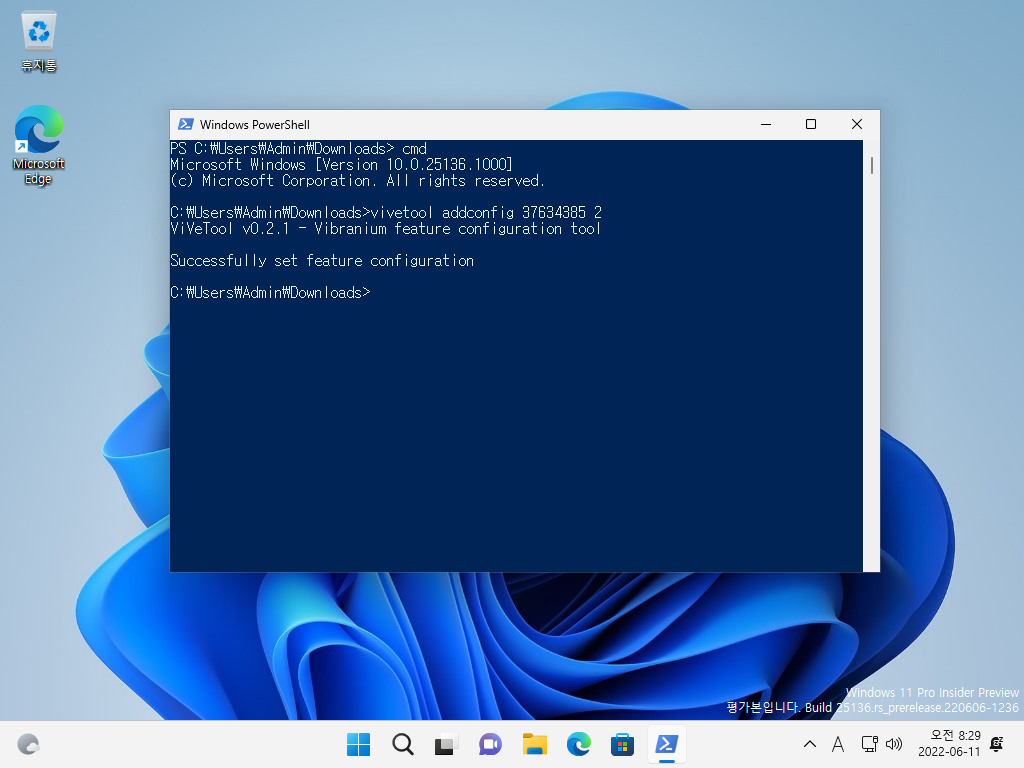Open Task View

coord(445,744)
